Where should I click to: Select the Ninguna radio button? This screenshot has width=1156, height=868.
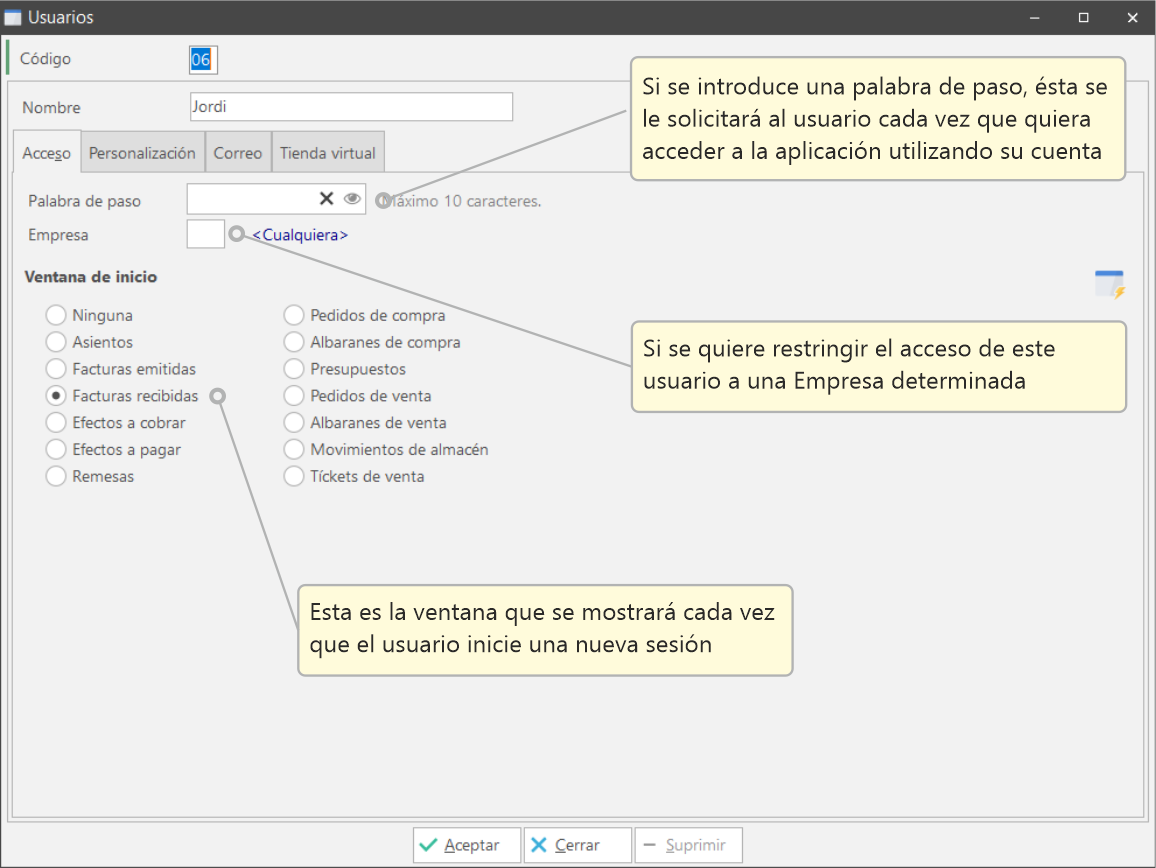point(56,315)
